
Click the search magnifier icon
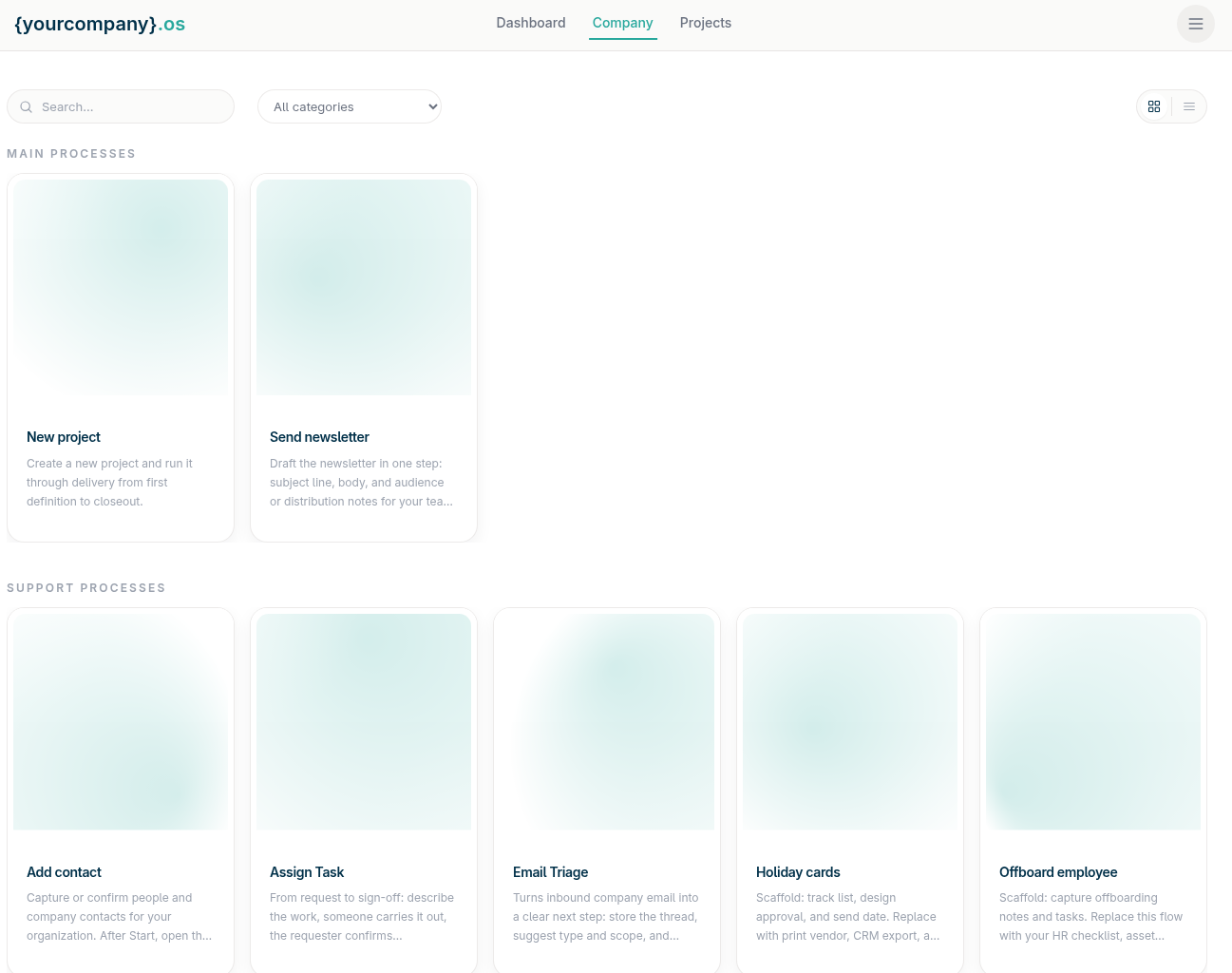[x=27, y=107]
